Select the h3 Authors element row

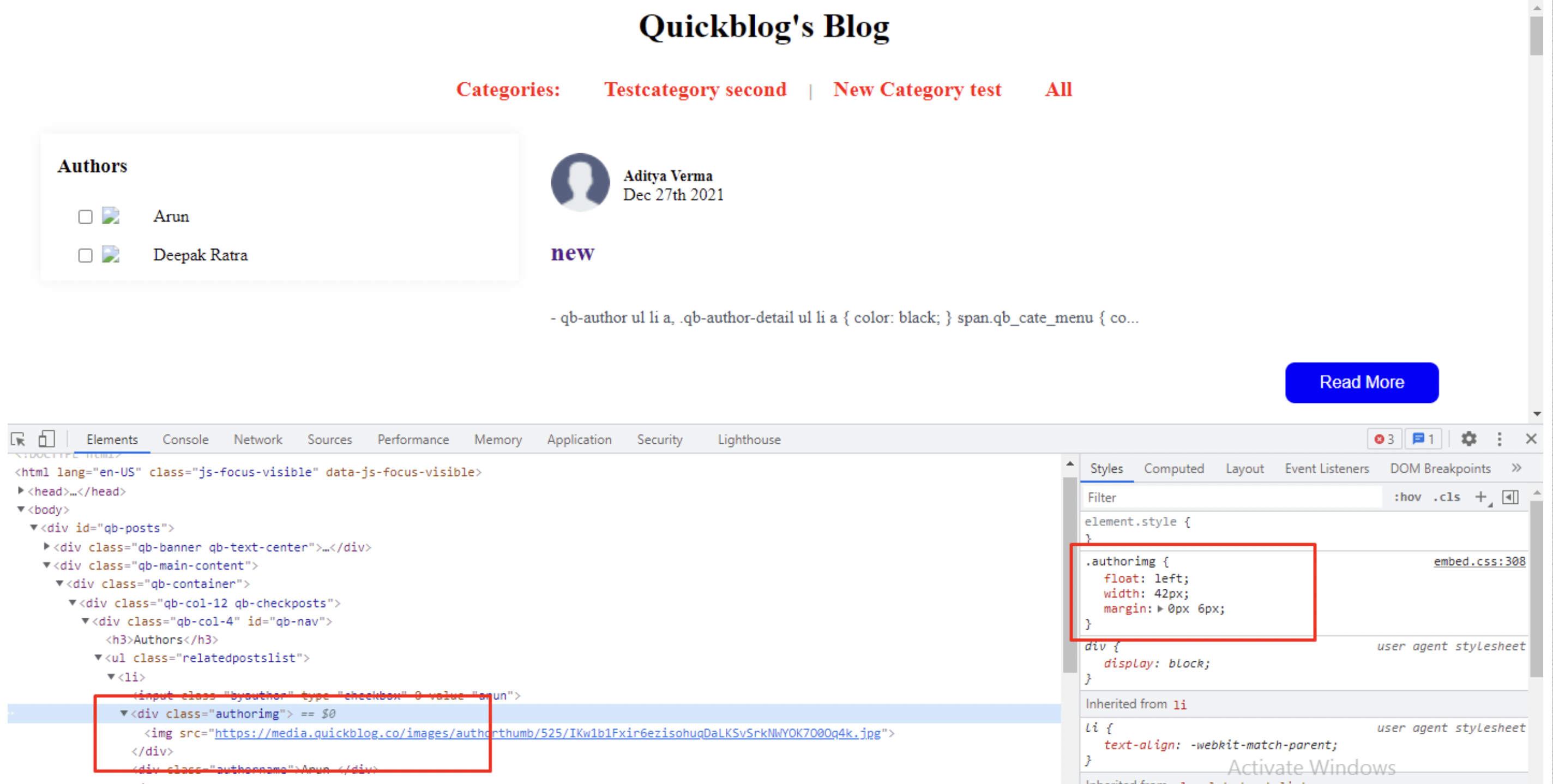pos(161,640)
